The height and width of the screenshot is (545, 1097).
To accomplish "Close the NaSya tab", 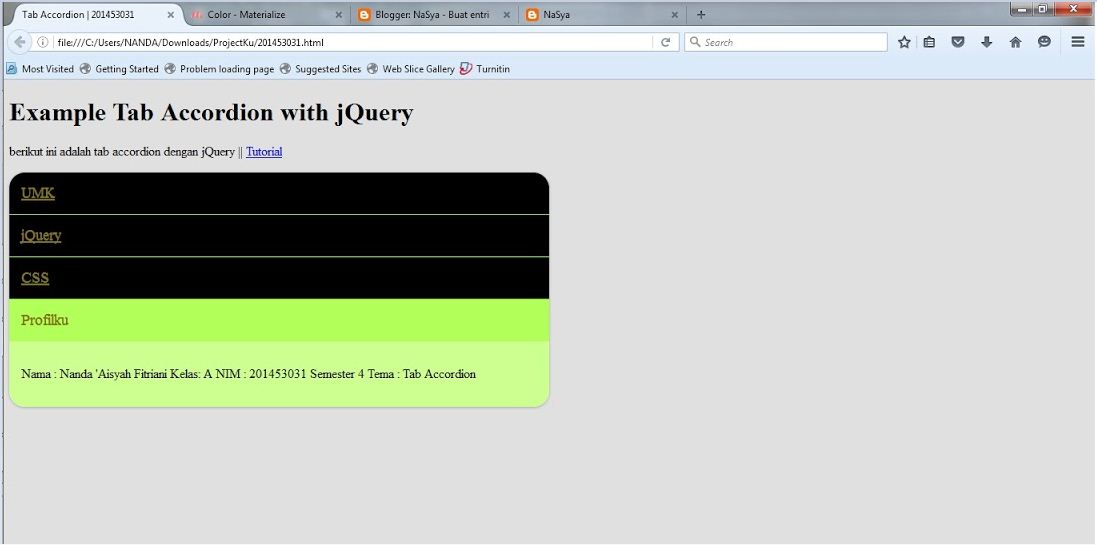I will coord(674,14).
